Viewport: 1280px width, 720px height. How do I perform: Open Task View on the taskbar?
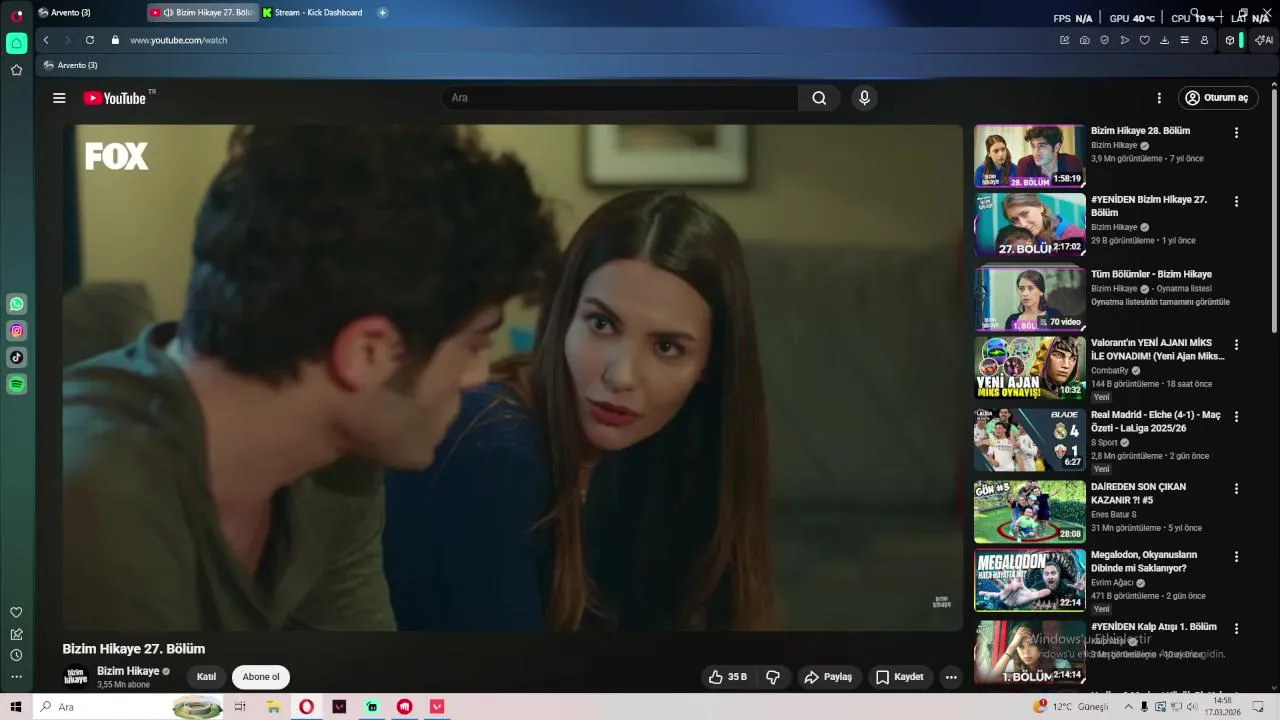pyautogui.click(x=240, y=707)
